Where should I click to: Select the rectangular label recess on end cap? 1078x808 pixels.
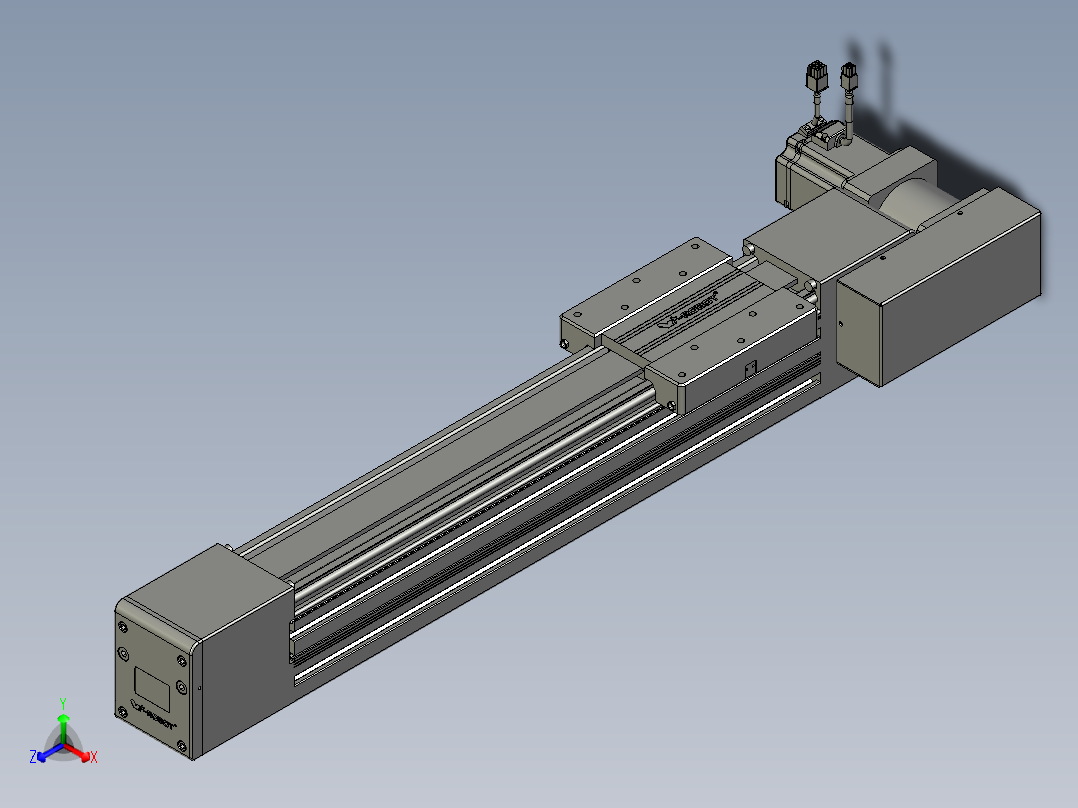click(x=153, y=684)
